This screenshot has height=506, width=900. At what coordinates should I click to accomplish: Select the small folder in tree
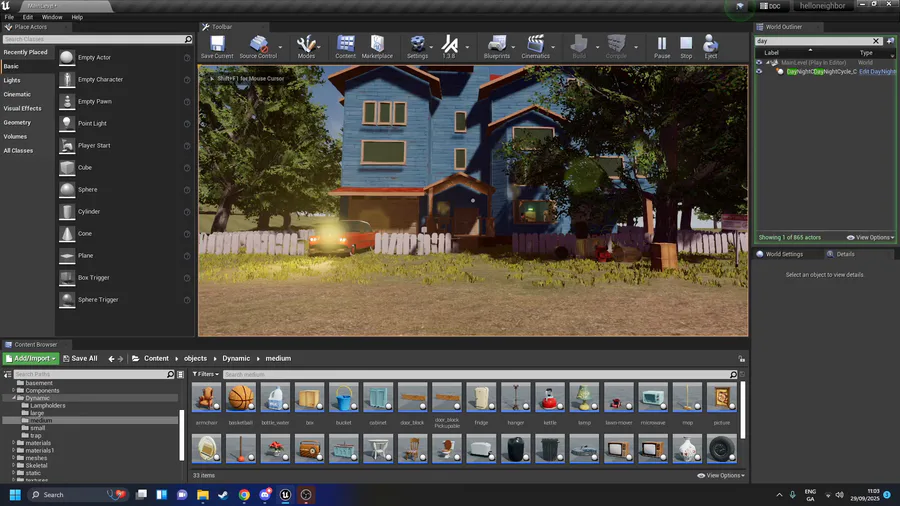[x=37, y=428]
